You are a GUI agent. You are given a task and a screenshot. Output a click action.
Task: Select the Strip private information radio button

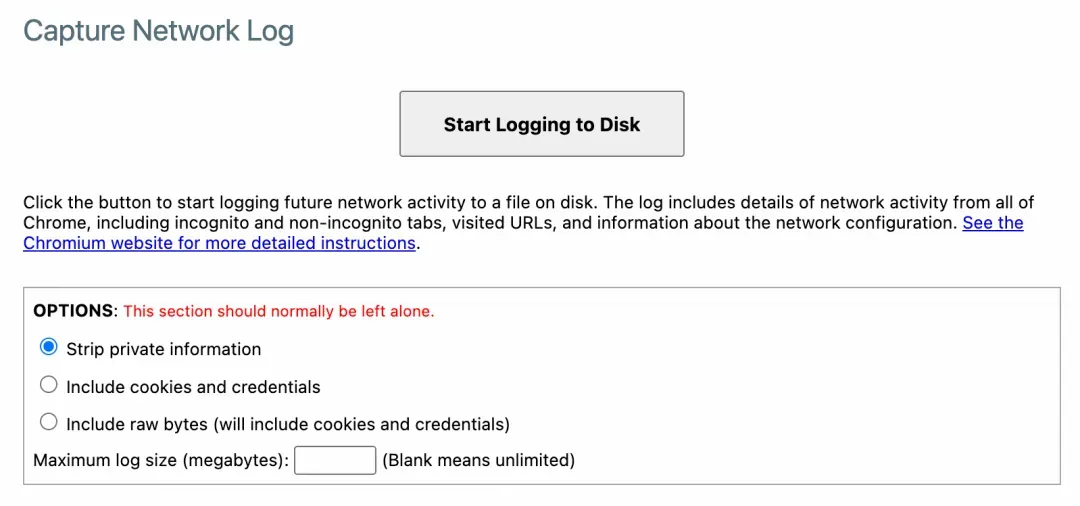pos(48,347)
